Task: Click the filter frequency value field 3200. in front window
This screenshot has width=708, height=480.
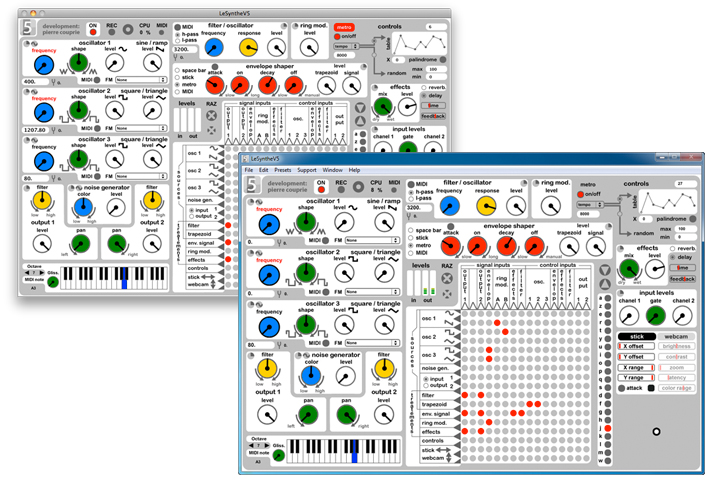Action: pos(419,208)
